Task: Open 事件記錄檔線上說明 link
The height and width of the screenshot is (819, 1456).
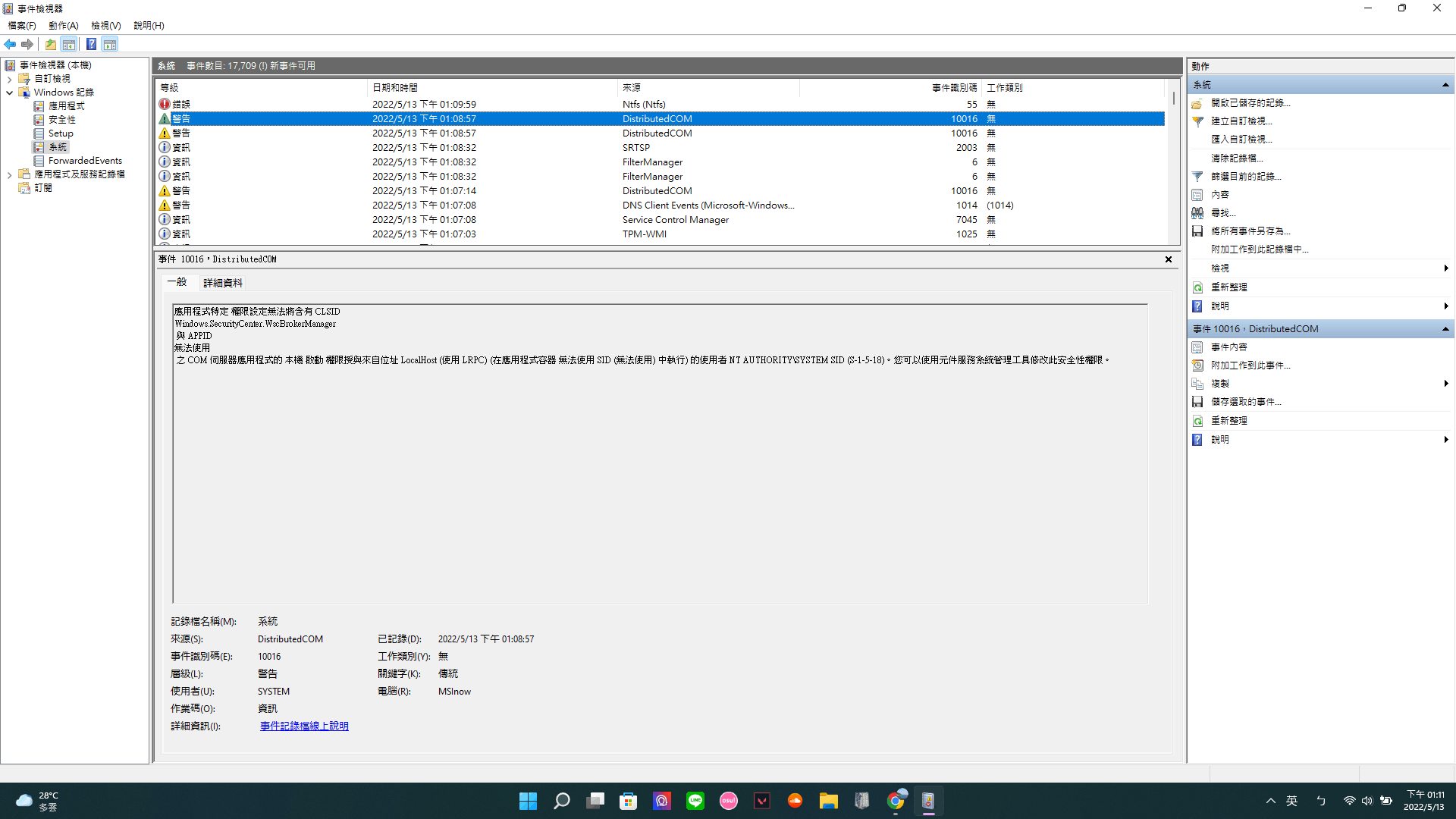Action: (x=304, y=726)
